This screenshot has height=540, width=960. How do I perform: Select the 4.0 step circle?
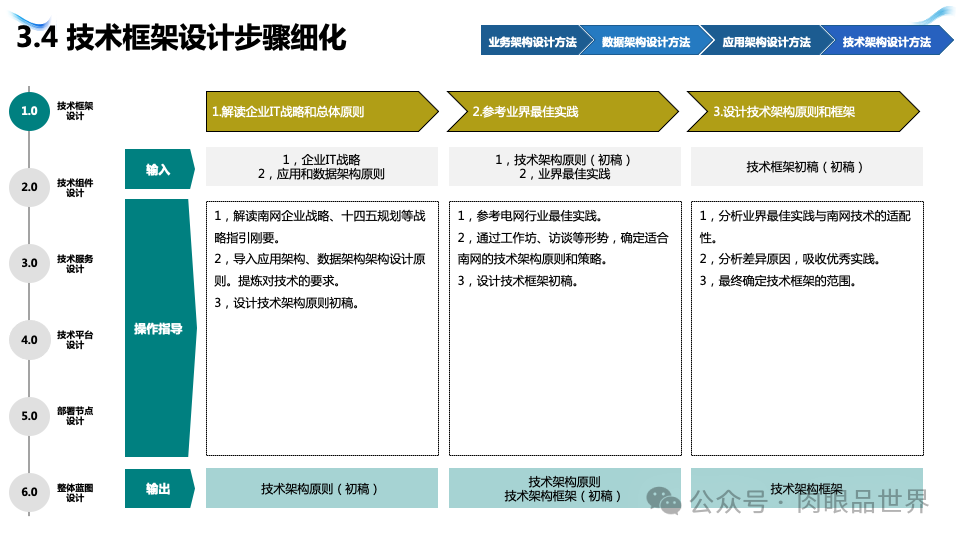pyautogui.click(x=29, y=340)
